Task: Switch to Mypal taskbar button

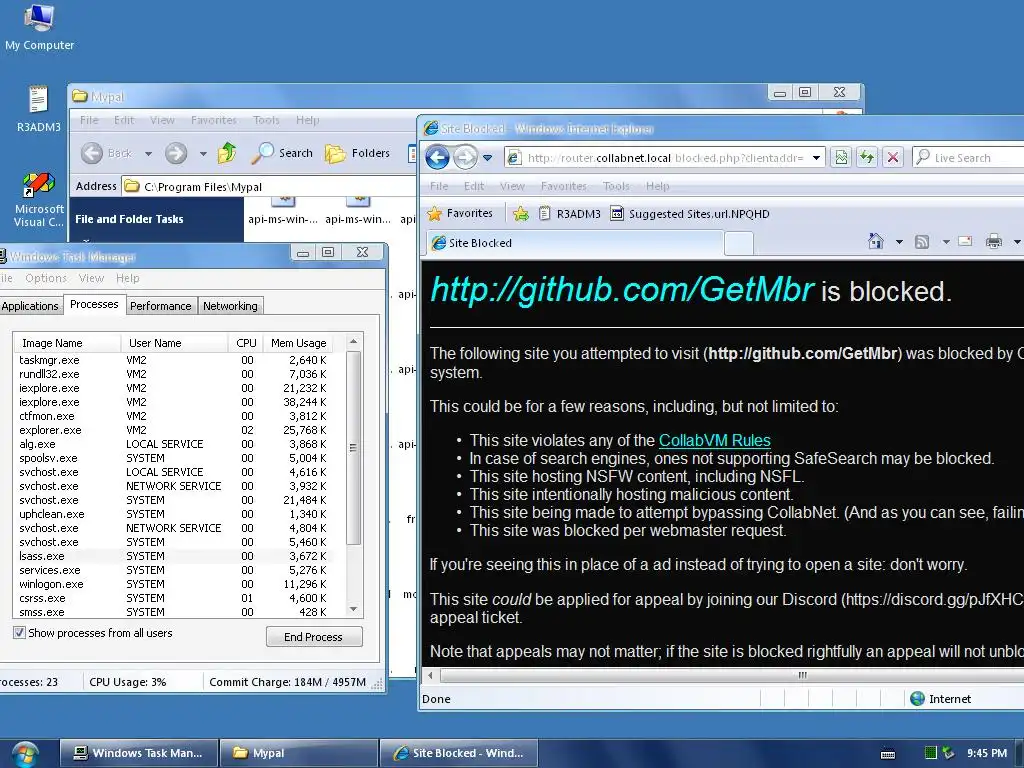Action: click(299, 753)
